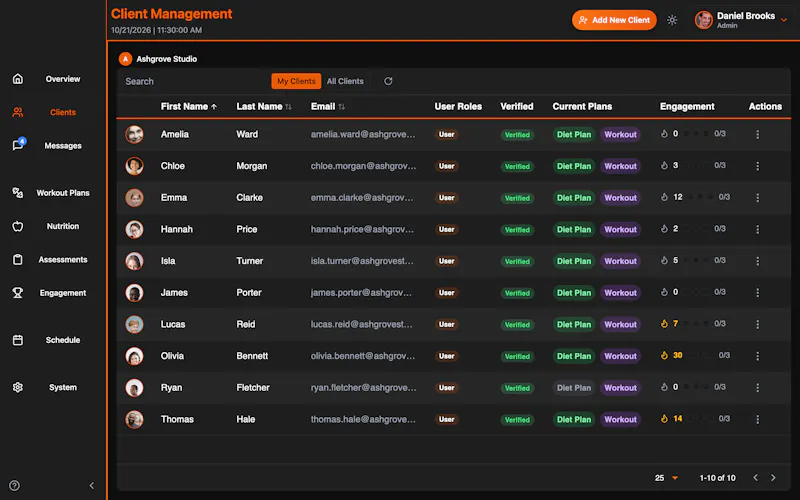Click Add New Client button
The height and width of the screenshot is (500, 800).
click(x=614, y=20)
